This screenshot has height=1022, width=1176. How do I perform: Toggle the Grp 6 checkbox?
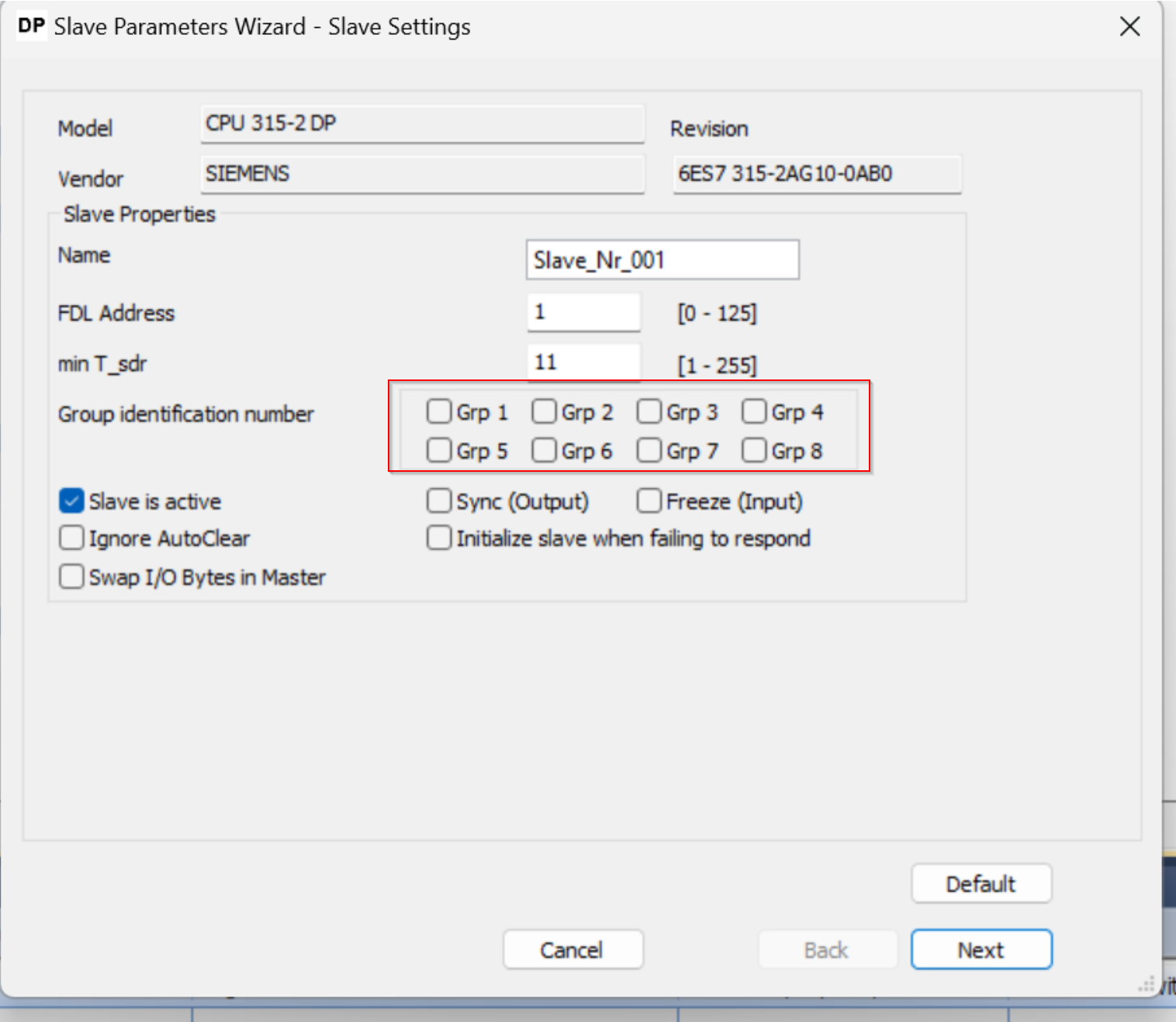[x=544, y=450]
